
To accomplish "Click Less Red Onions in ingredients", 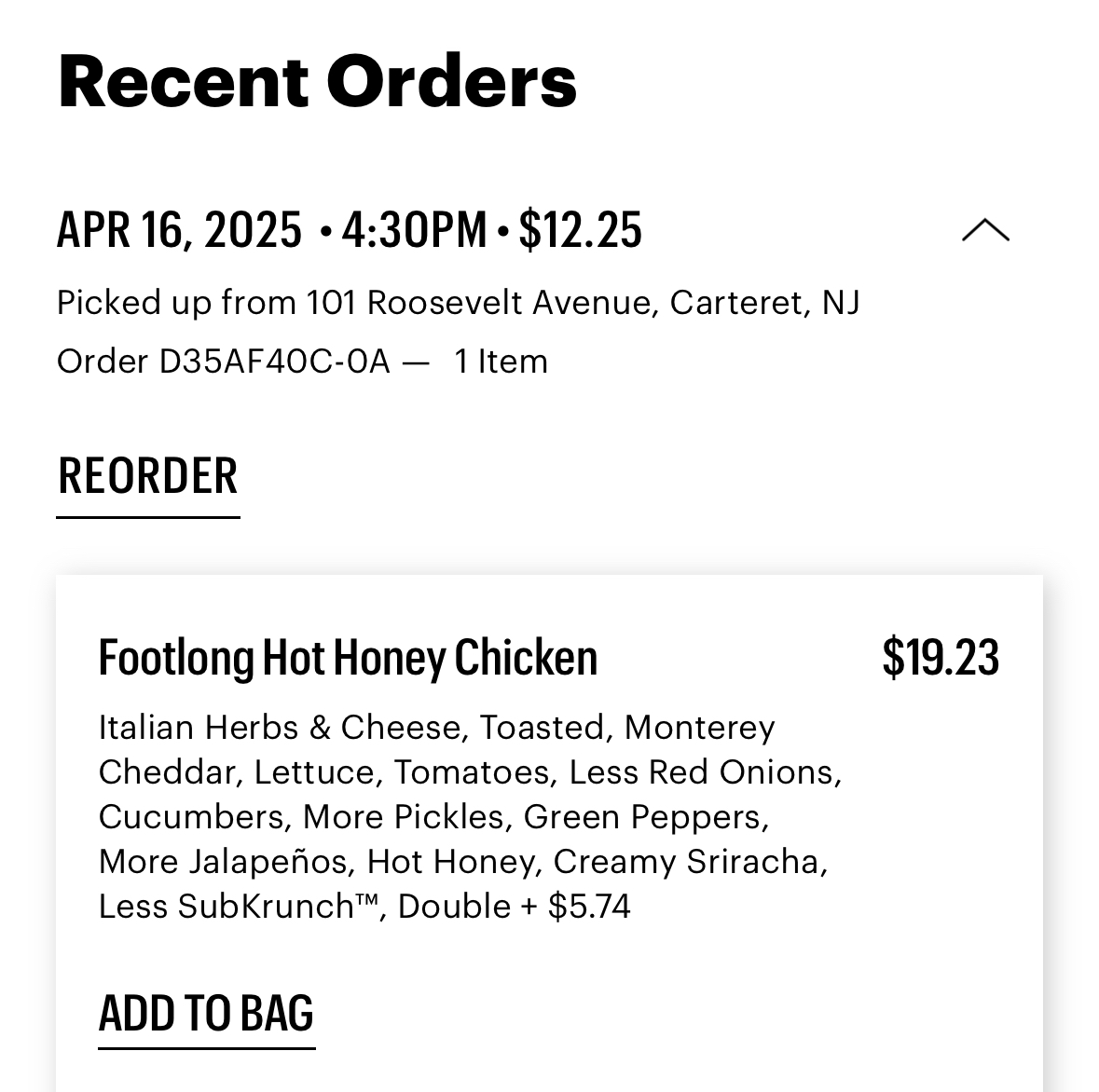I will (x=704, y=772).
